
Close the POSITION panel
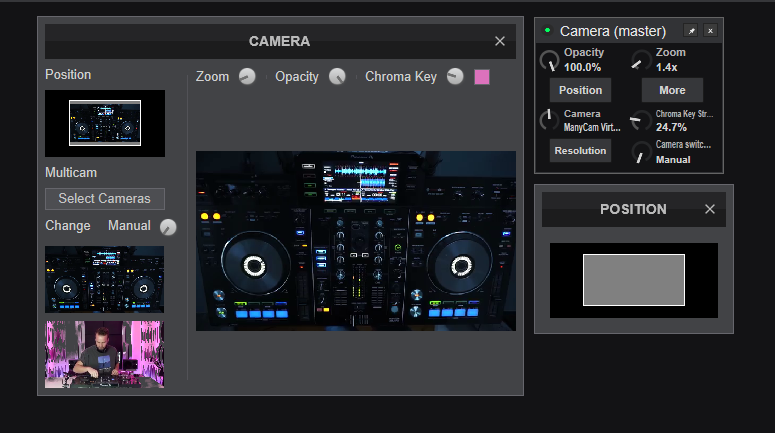pyautogui.click(x=710, y=209)
